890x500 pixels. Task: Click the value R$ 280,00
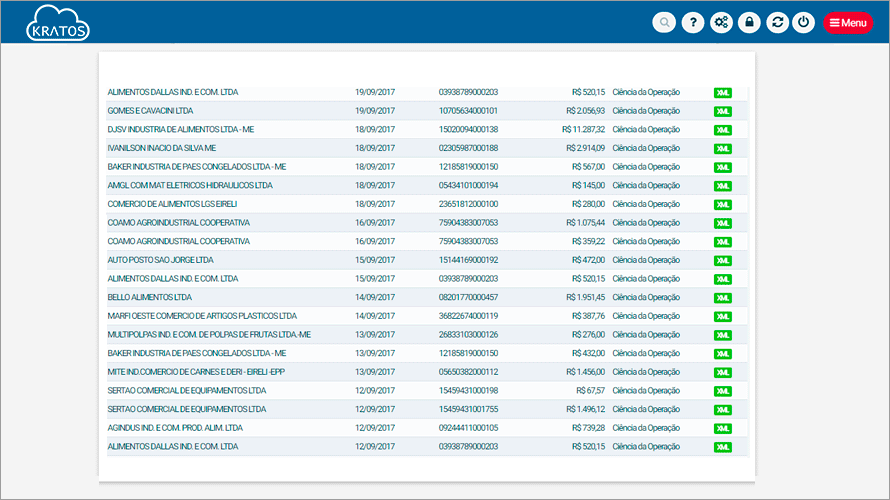point(589,204)
